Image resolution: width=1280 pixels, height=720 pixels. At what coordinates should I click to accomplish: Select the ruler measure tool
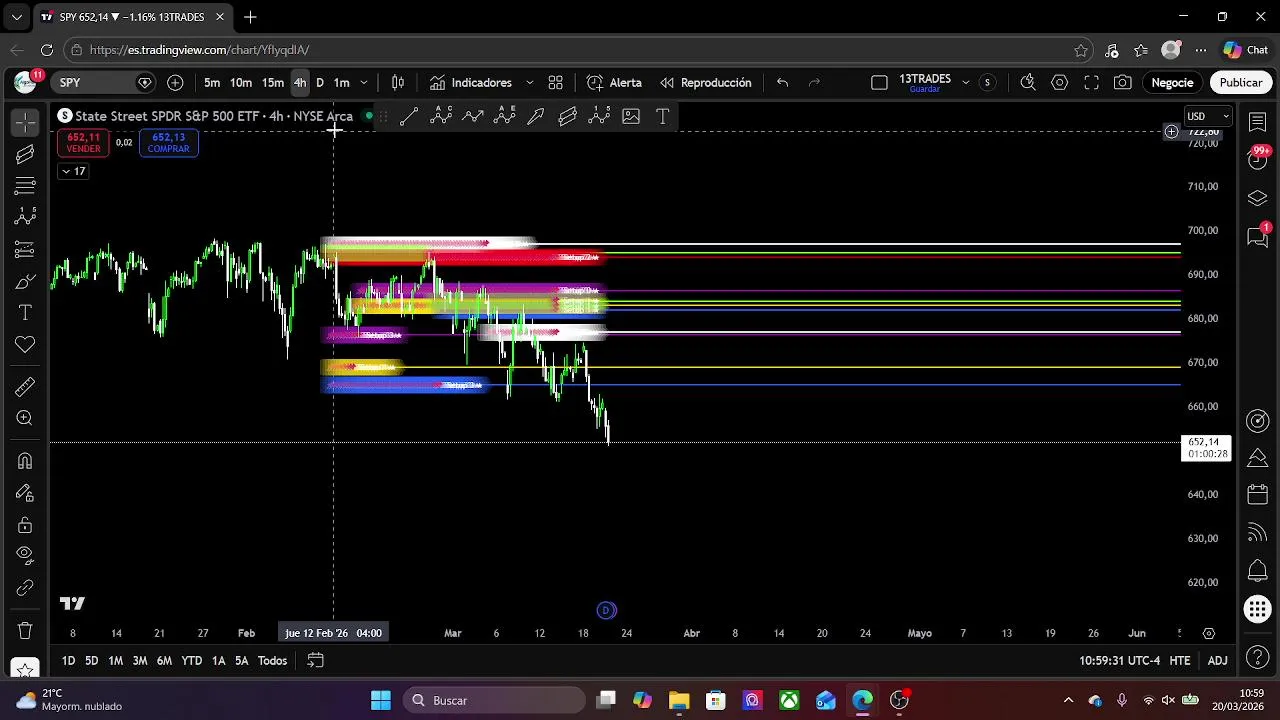25,387
